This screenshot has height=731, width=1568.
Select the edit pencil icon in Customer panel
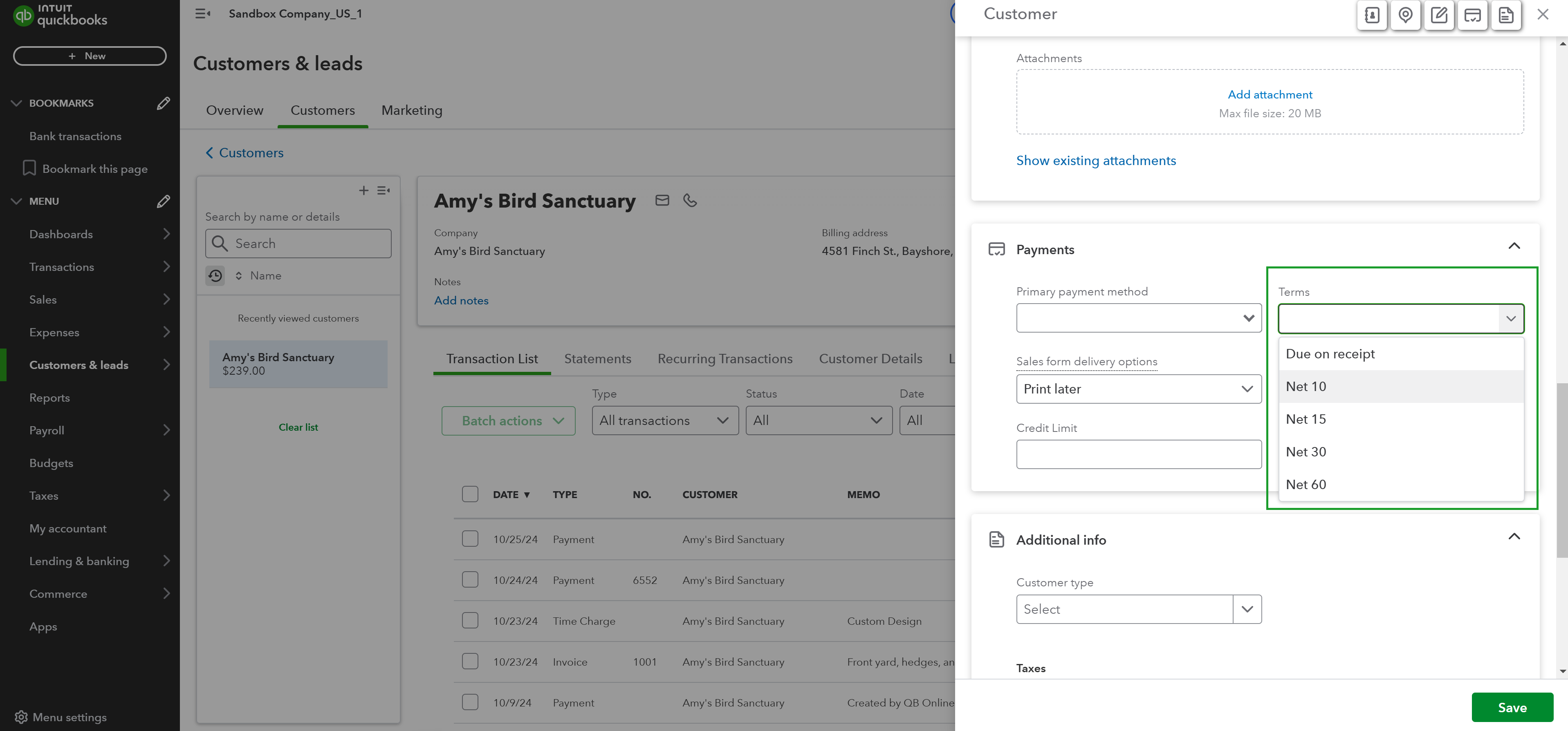[x=1439, y=15]
